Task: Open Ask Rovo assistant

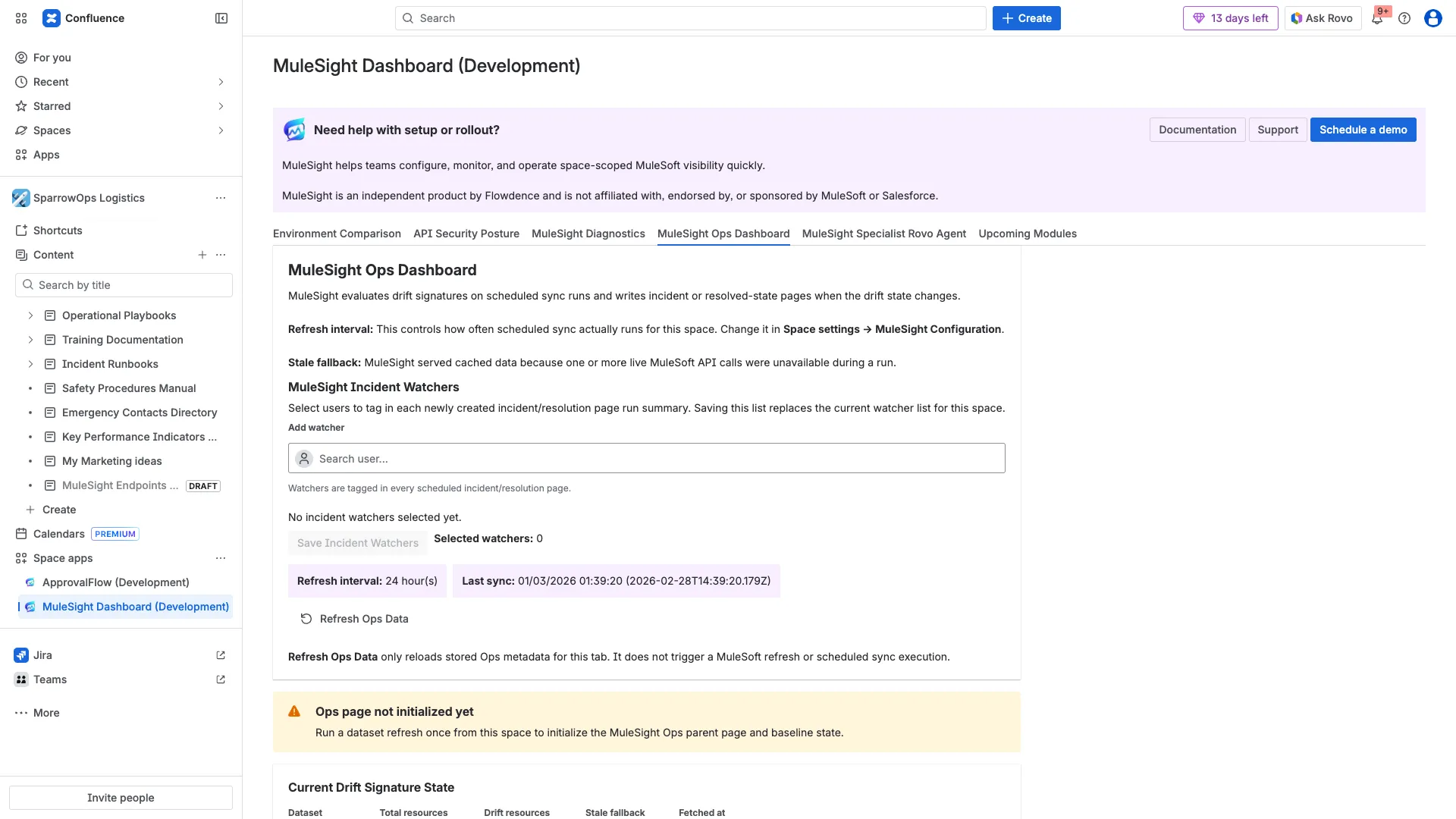Action: [1322, 17]
